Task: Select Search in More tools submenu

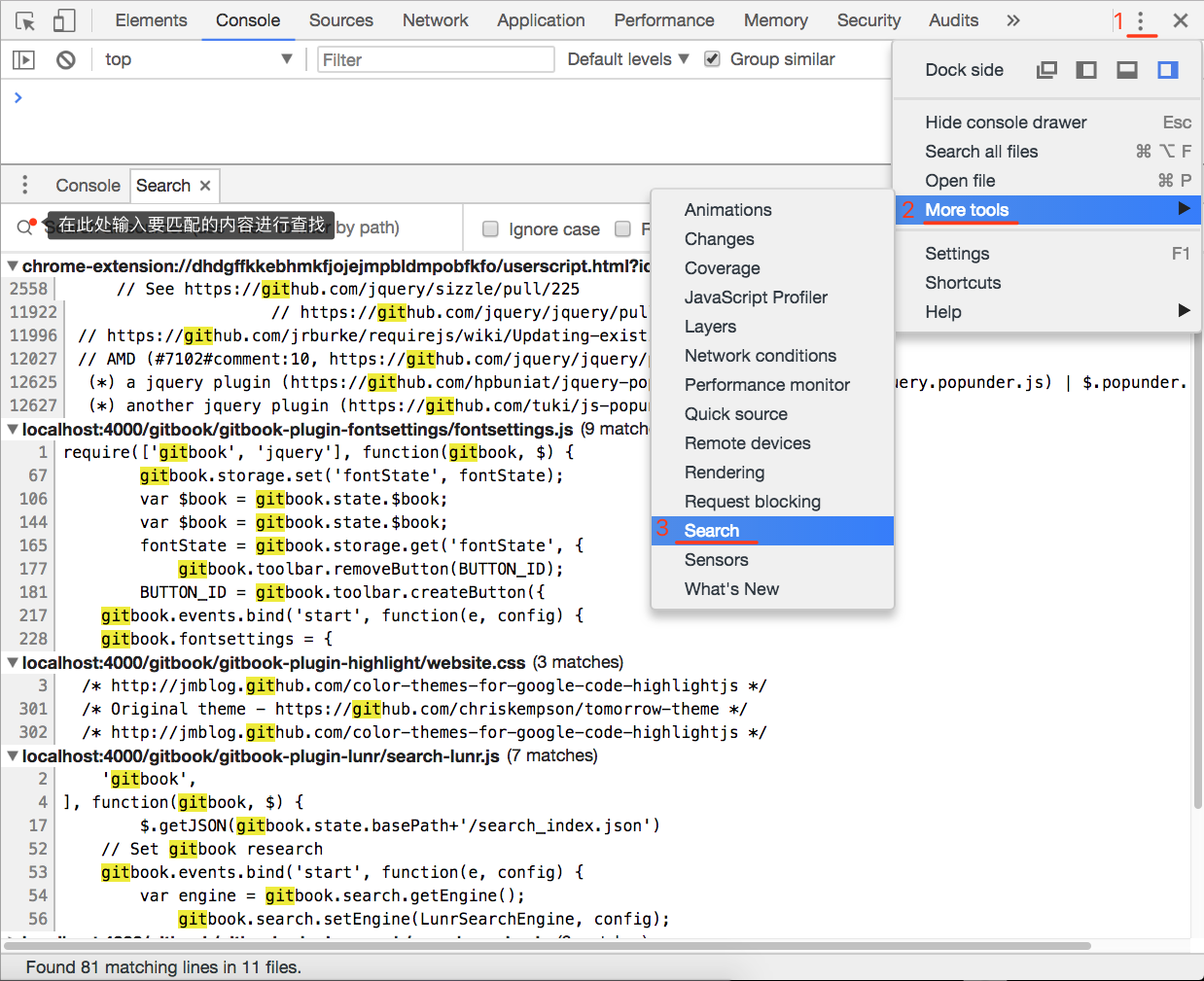Action: pyautogui.click(x=712, y=531)
